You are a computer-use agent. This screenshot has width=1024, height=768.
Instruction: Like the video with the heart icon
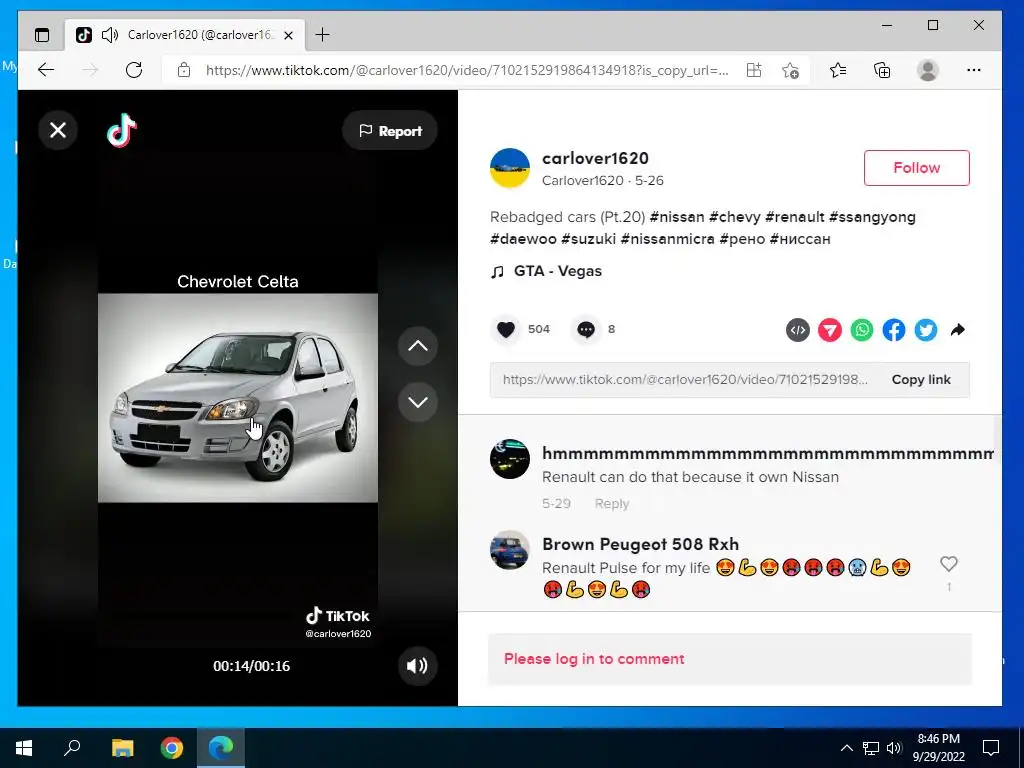[x=505, y=329]
